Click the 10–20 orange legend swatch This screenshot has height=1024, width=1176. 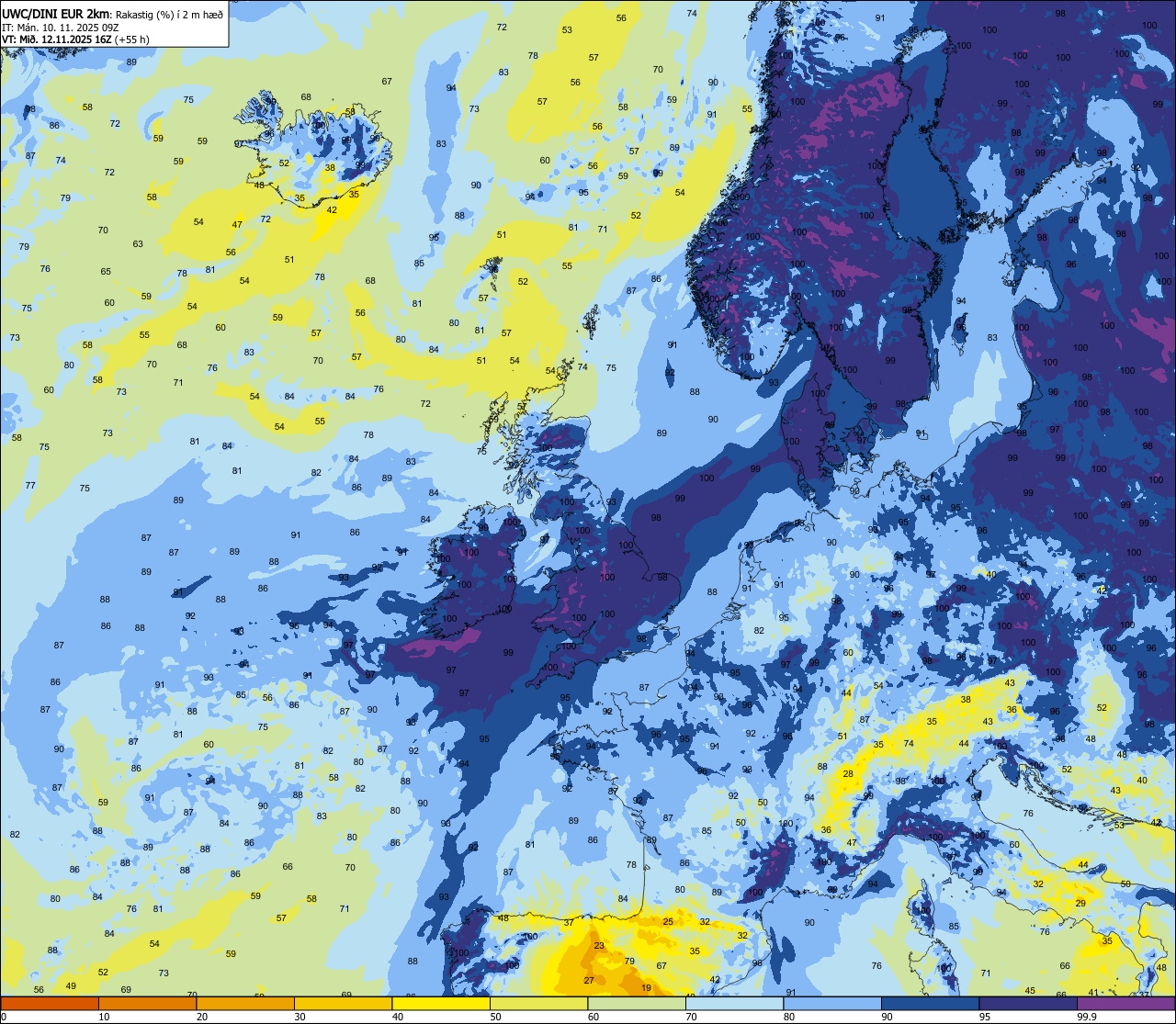click(147, 1003)
